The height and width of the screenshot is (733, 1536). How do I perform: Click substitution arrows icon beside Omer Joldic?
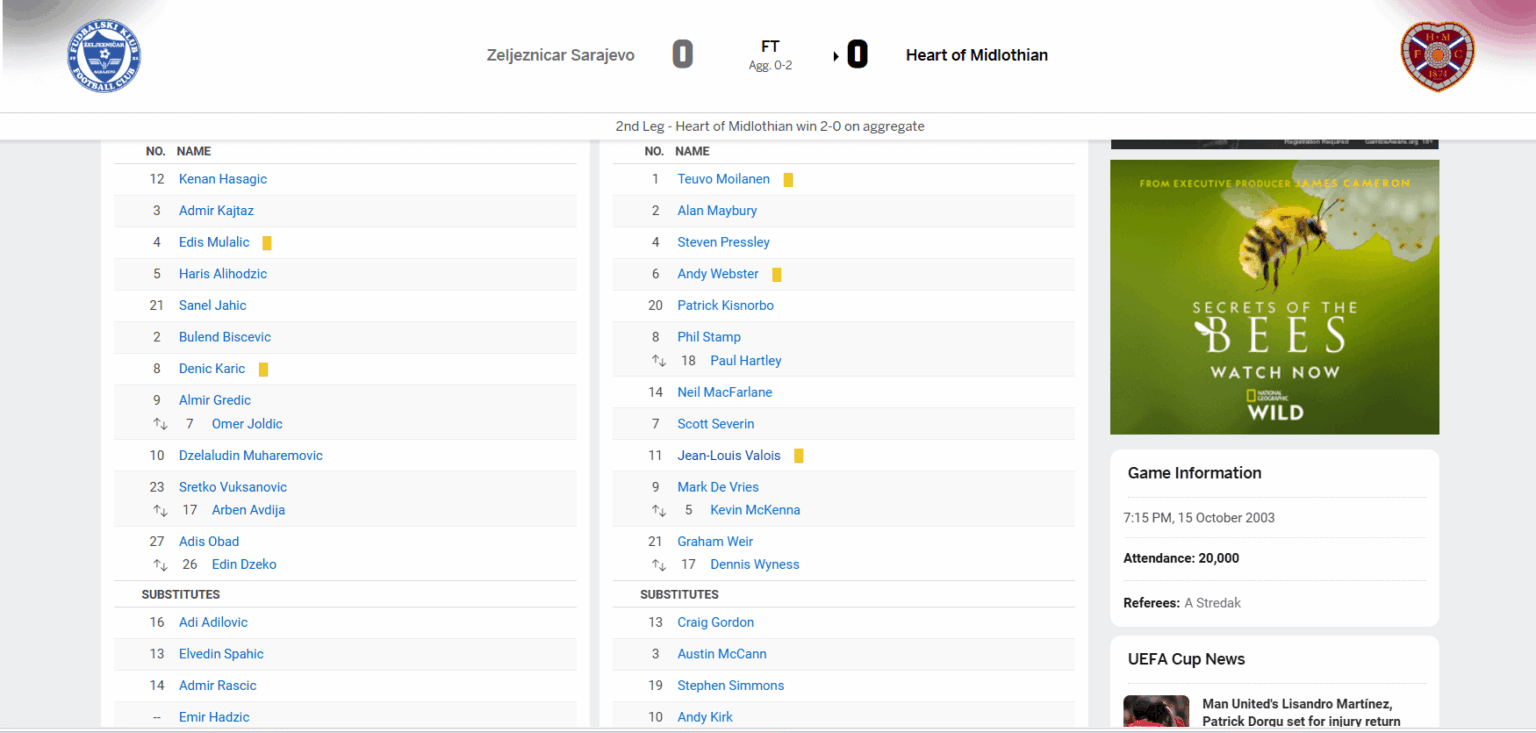pos(160,424)
